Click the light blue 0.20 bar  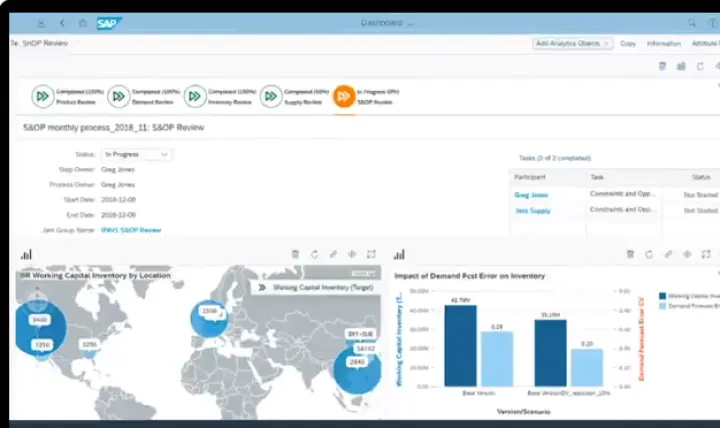tap(587, 368)
